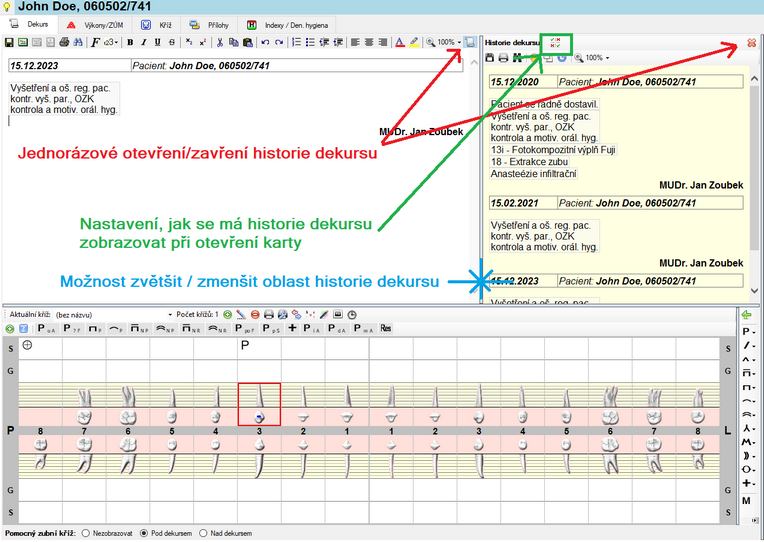Viewport: 764px width, 542px height.
Task: Expand the Aktuální kříž dropdown
Action: coord(170,315)
